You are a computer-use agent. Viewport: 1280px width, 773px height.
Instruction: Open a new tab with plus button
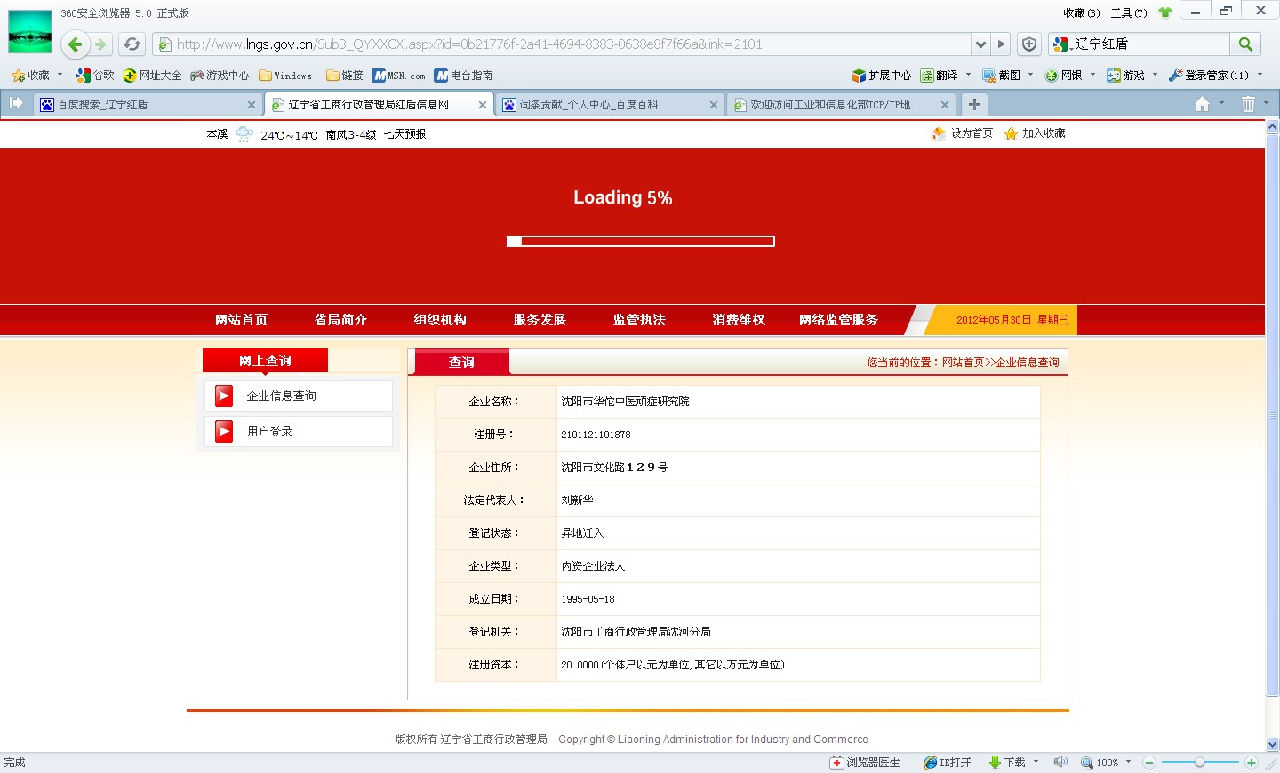point(974,104)
